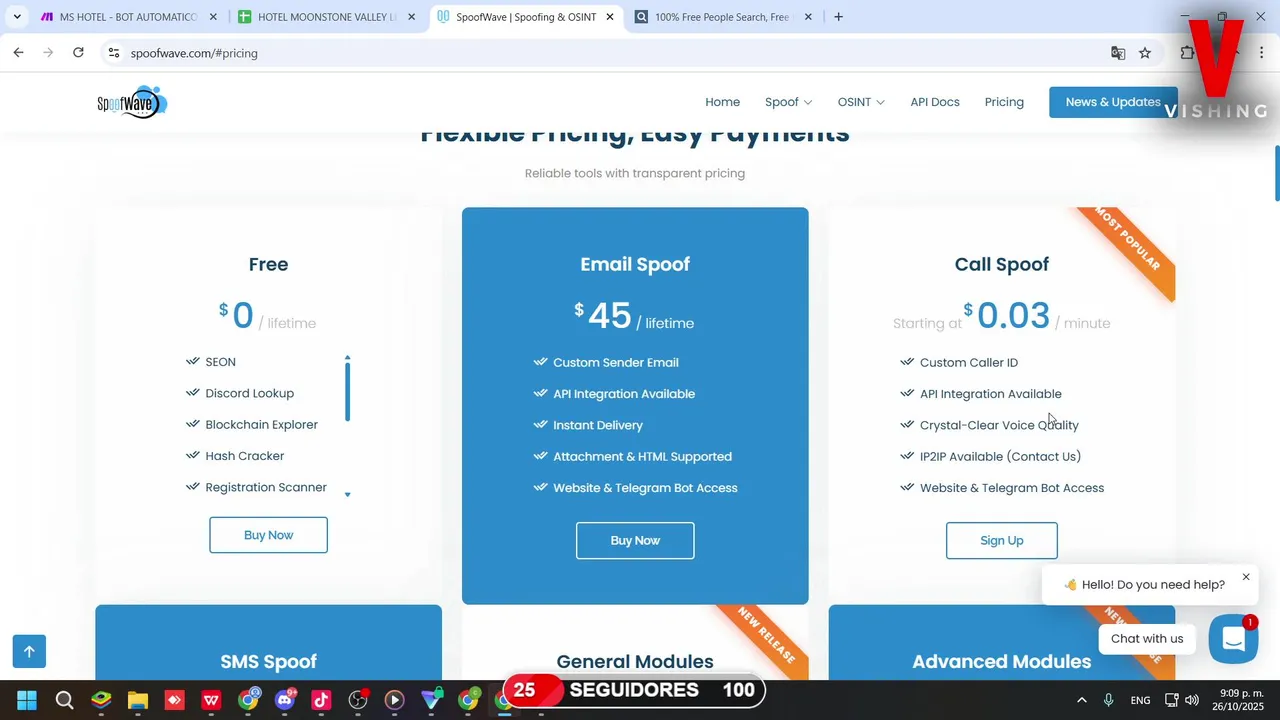Click the site information icon beside URL
1280x720 pixels.
coord(114,53)
